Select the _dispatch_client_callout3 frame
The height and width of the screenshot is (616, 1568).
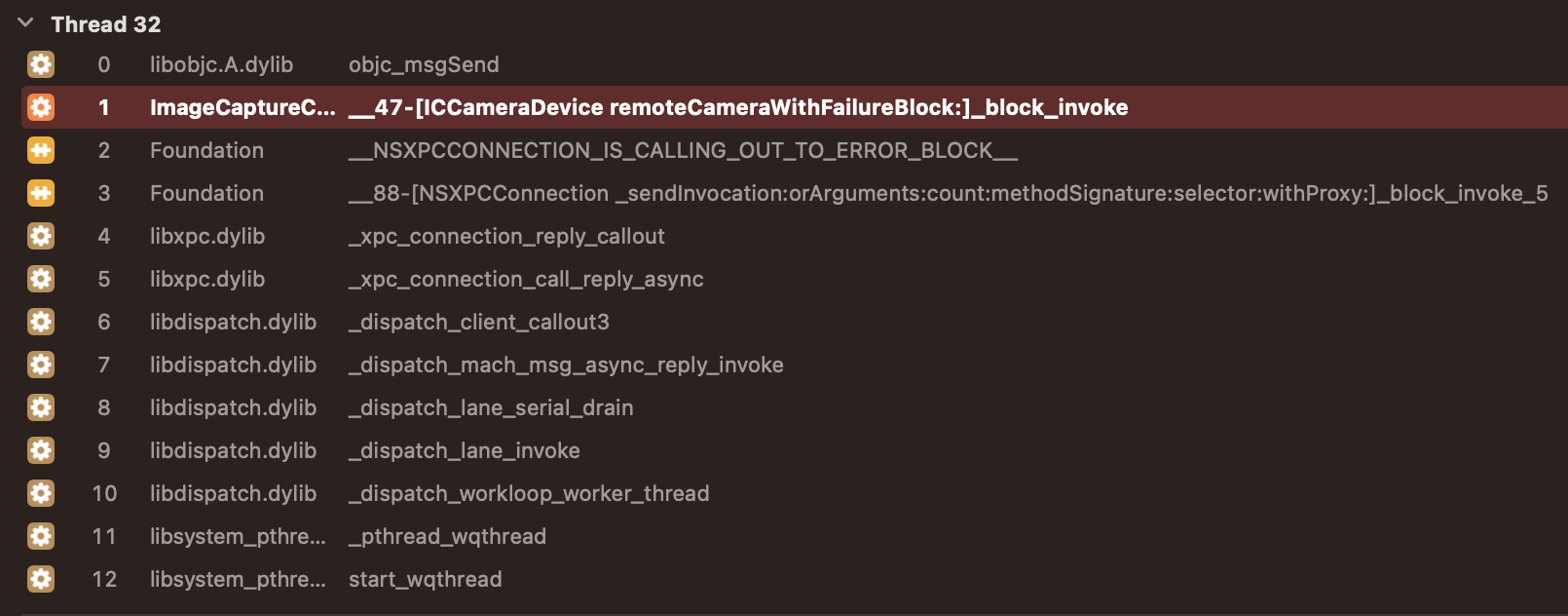click(x=479, y=322)
